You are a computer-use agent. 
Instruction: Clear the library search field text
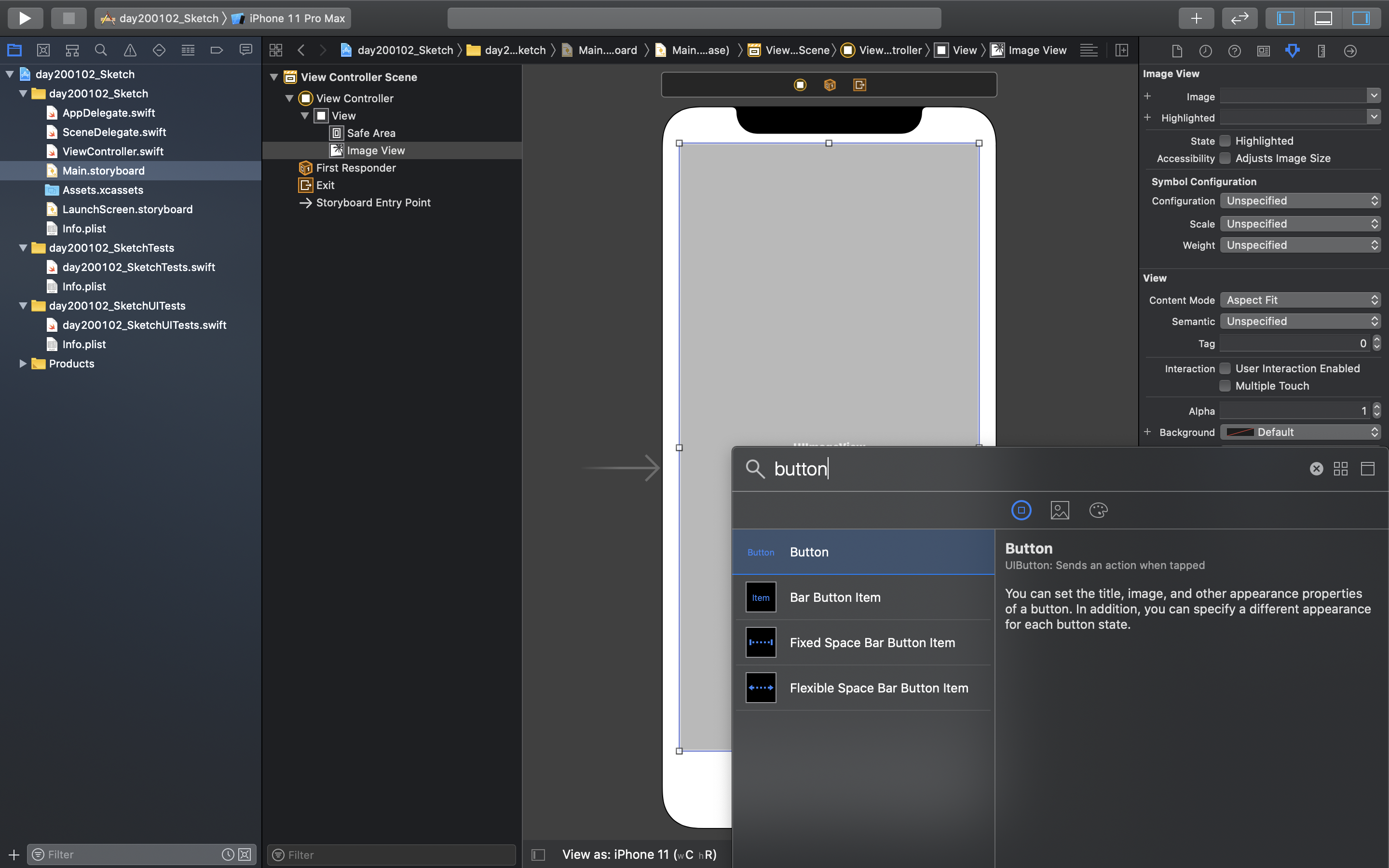(x=1316, y=469)
